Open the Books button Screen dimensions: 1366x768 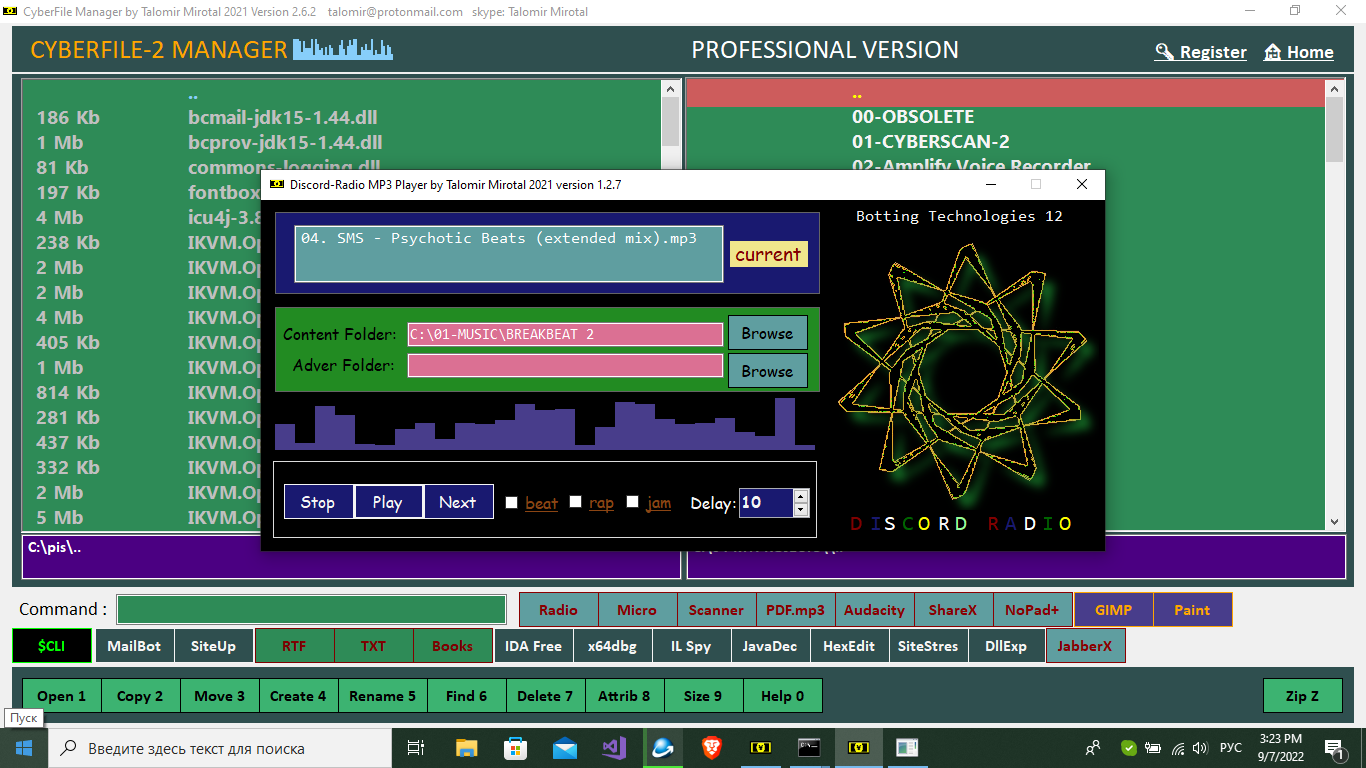click(452, 646)
